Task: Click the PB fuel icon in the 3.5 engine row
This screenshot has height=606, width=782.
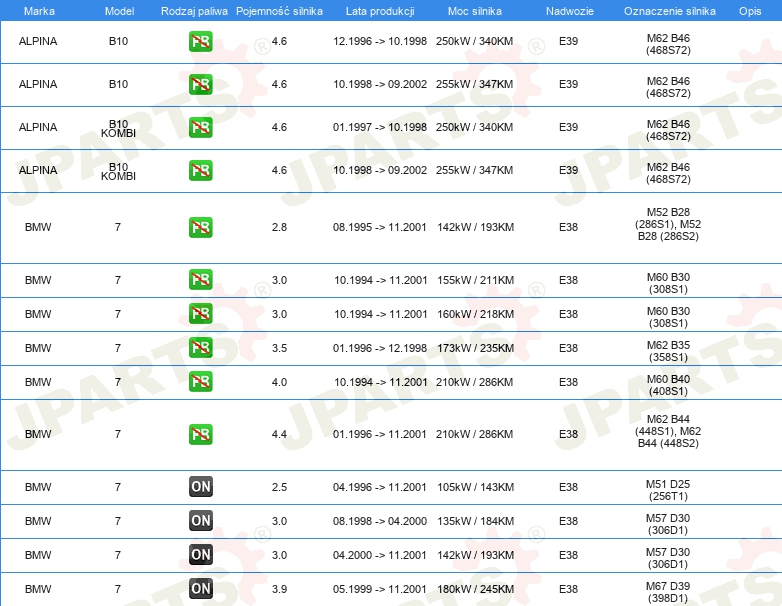Action: 201,348
